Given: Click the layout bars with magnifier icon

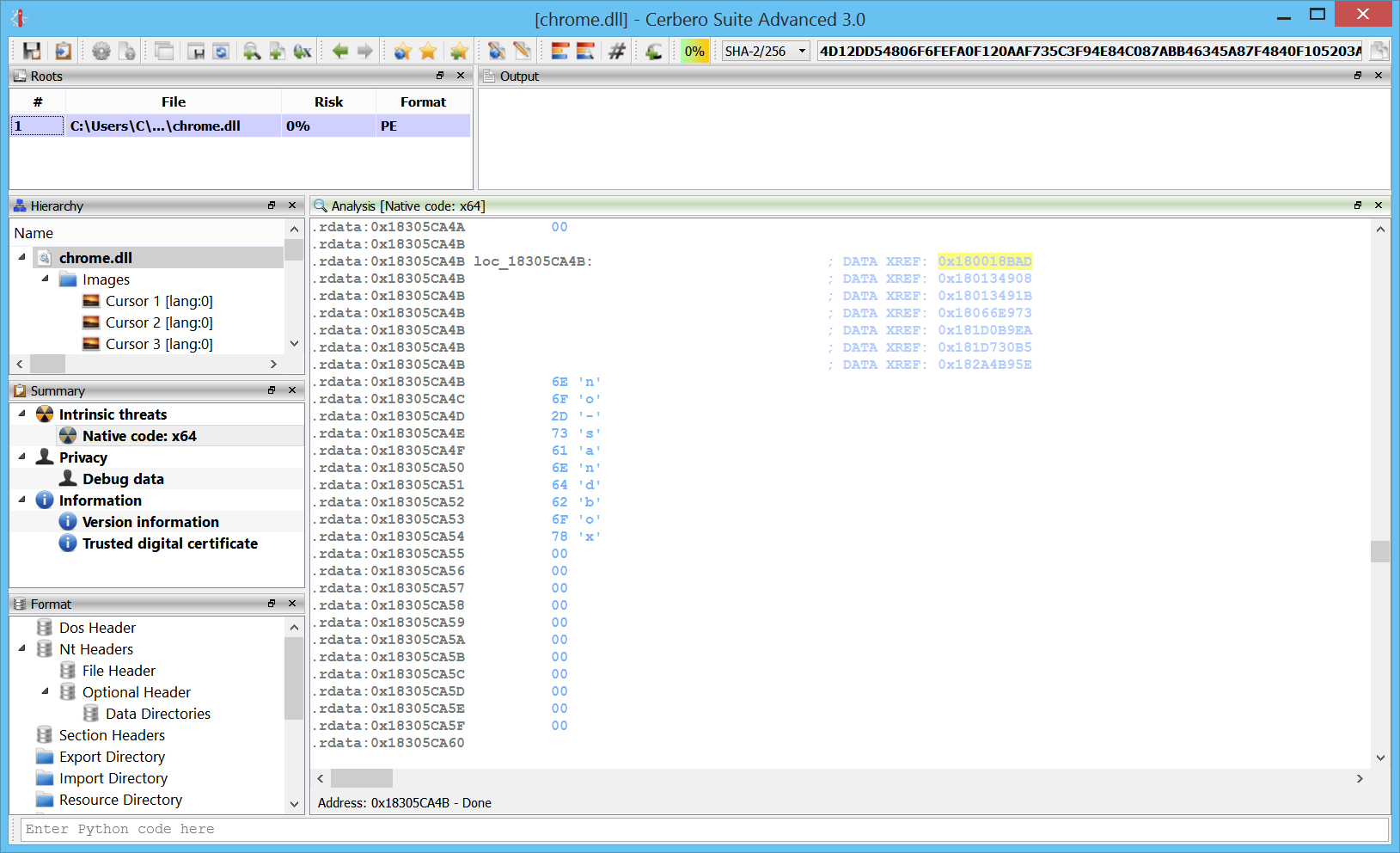Looking at the screenshot, I should click(585, 52).
